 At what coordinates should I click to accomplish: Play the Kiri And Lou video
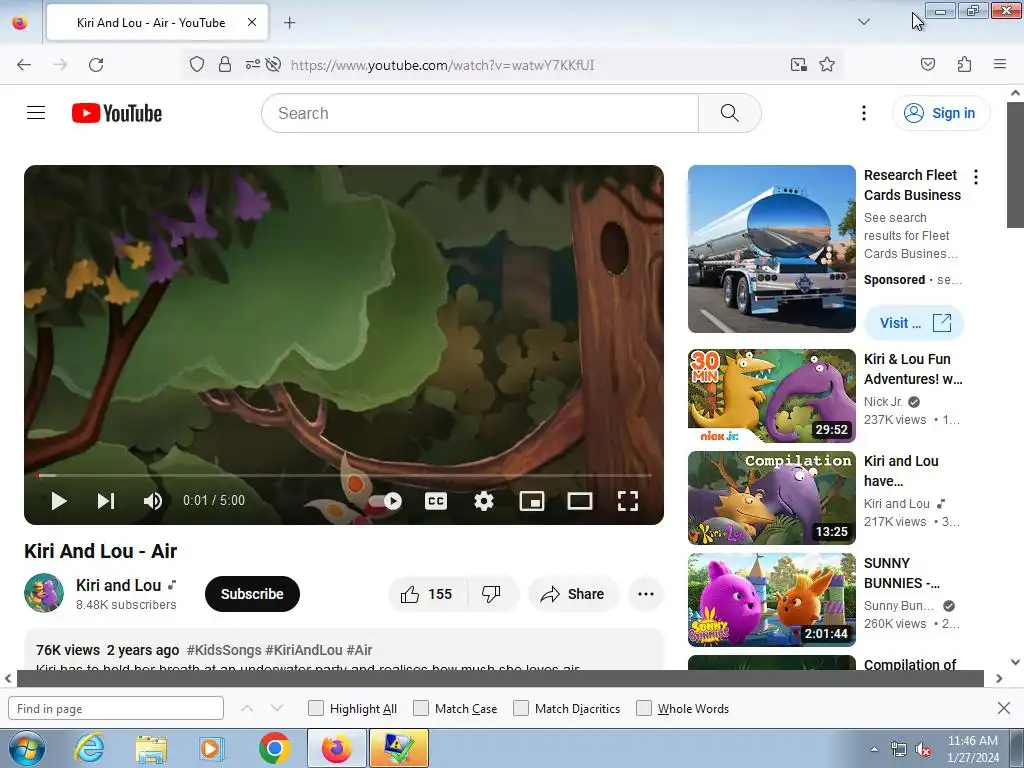tap(59, 501)
